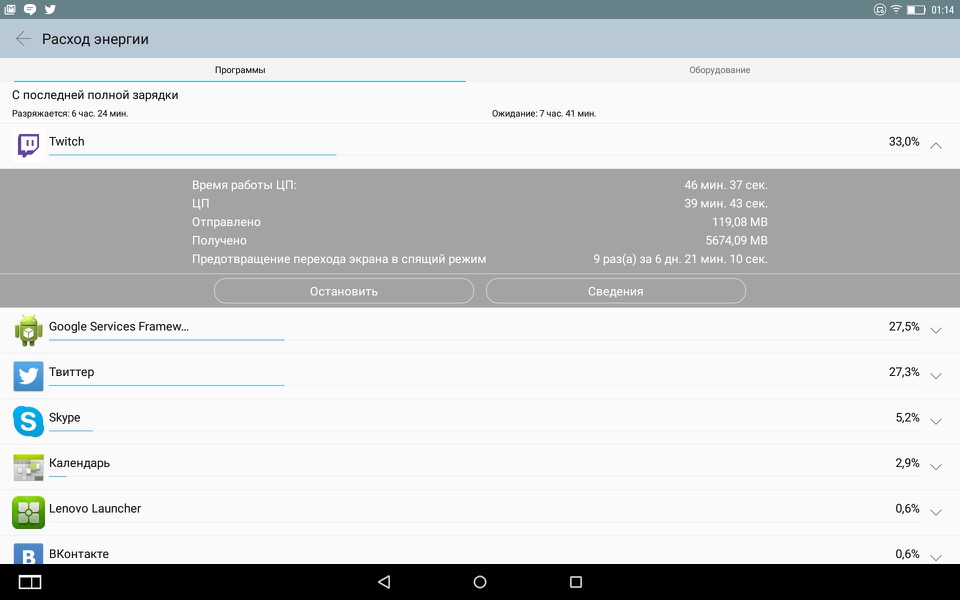Image resolution: width=960 pixels, height=600 pixels.
Task: Tap the 5674,09 MB received value
Action: click(737, 241)
